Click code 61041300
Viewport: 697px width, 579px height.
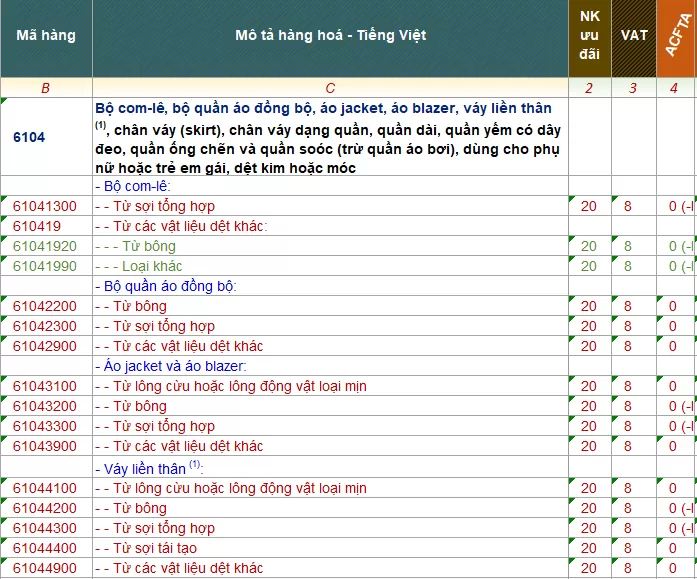point(44,206)
